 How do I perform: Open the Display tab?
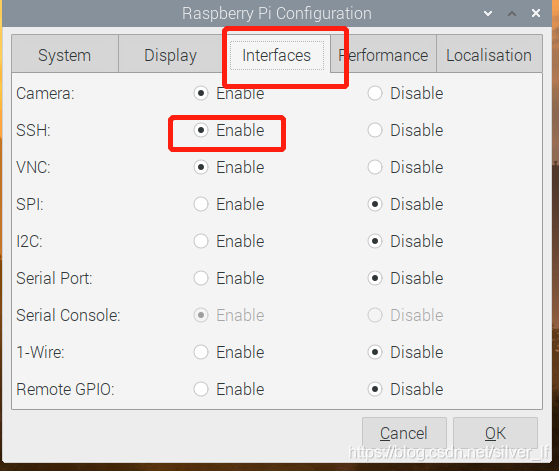coord(170,55)
